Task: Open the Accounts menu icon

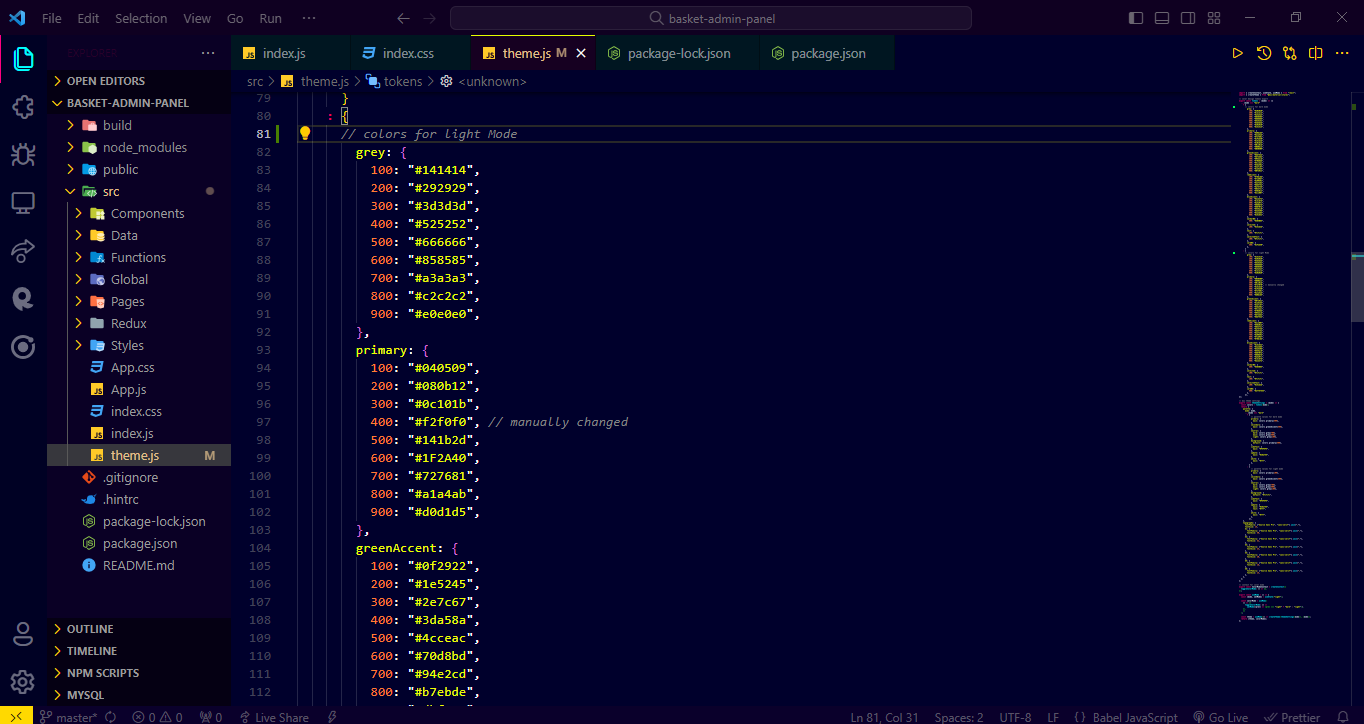Action: point(23,634)
